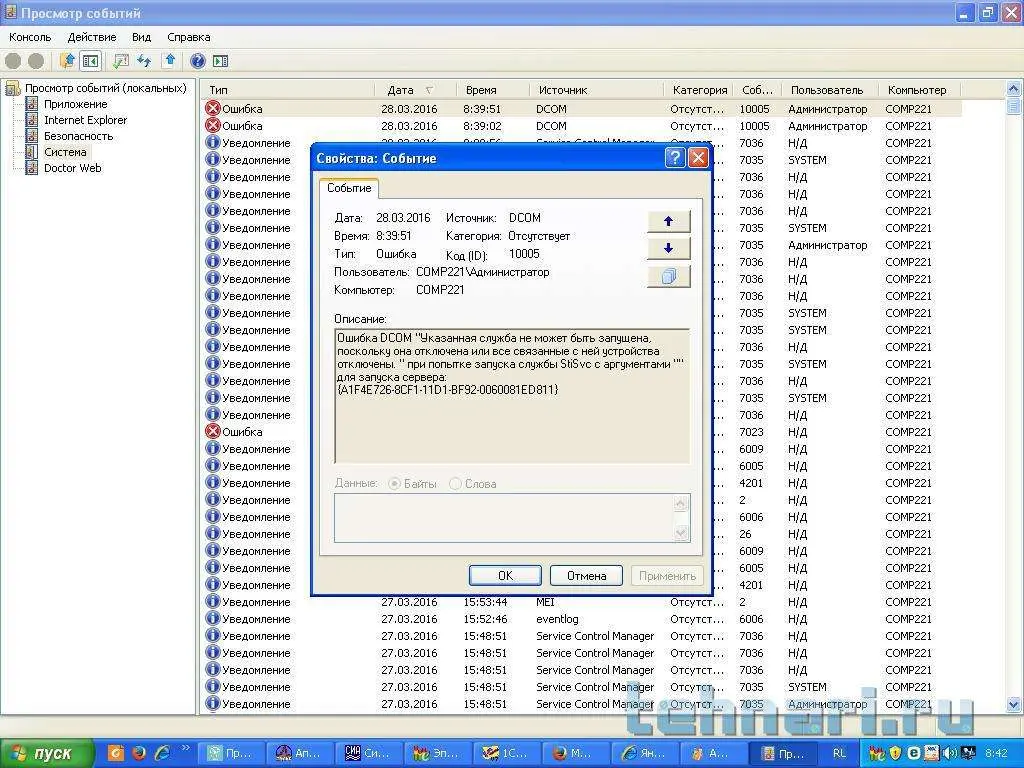Select the Безопасность log in tree
This screenshot has width=1024, height=768.
[x=78, y=136]
